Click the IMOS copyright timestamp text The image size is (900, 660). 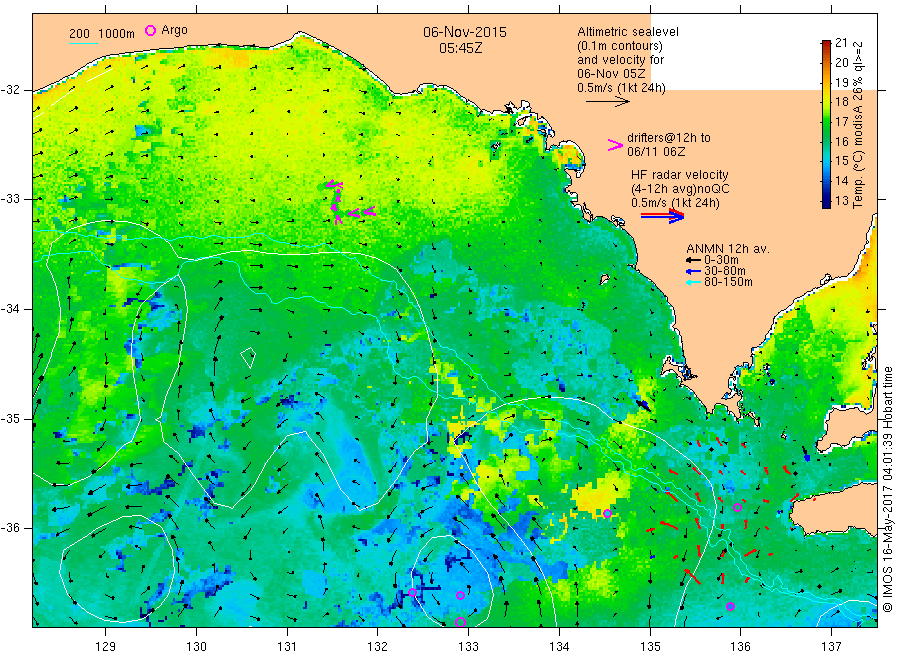(888, 490)
